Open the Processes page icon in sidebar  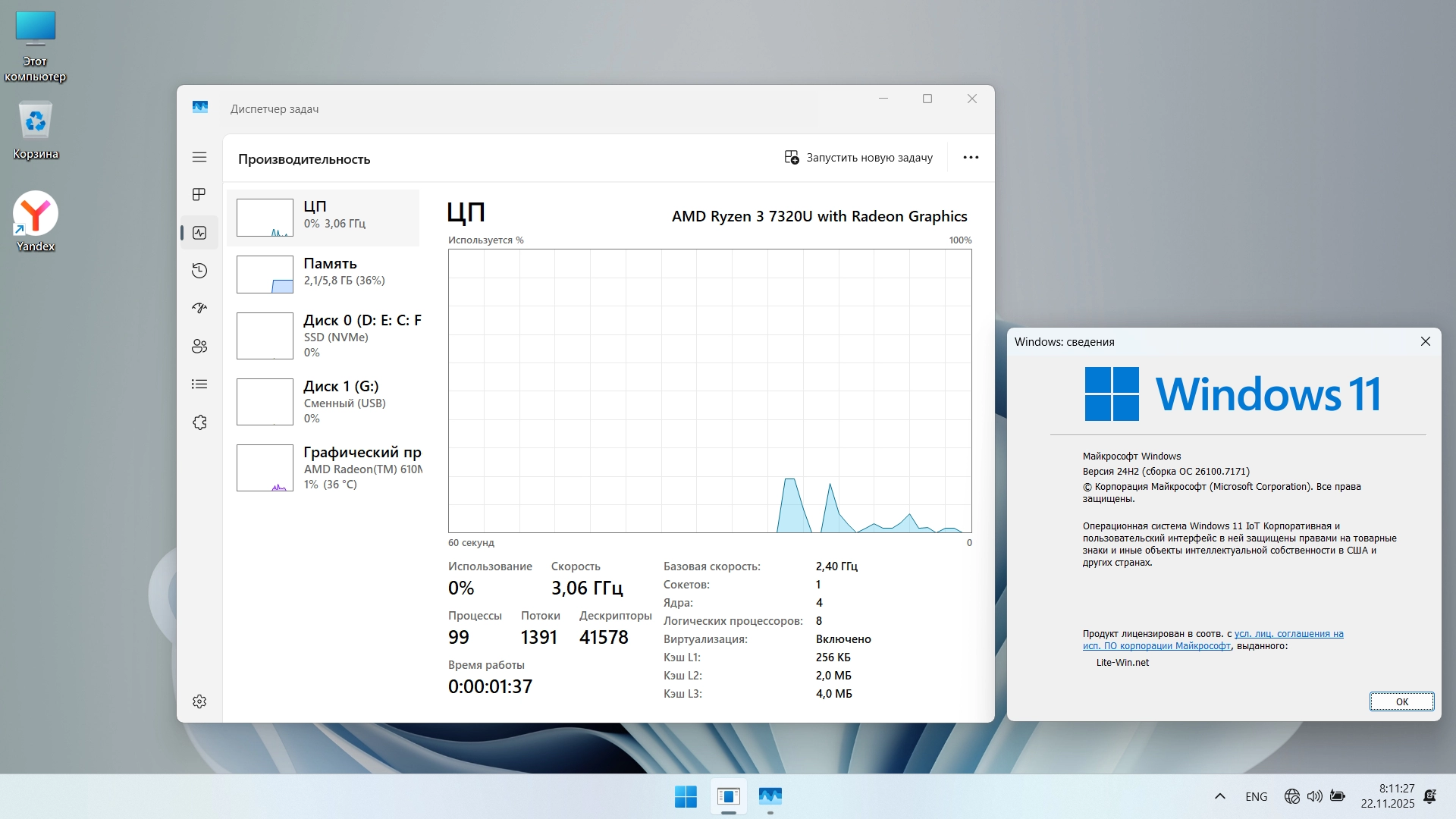199,195
